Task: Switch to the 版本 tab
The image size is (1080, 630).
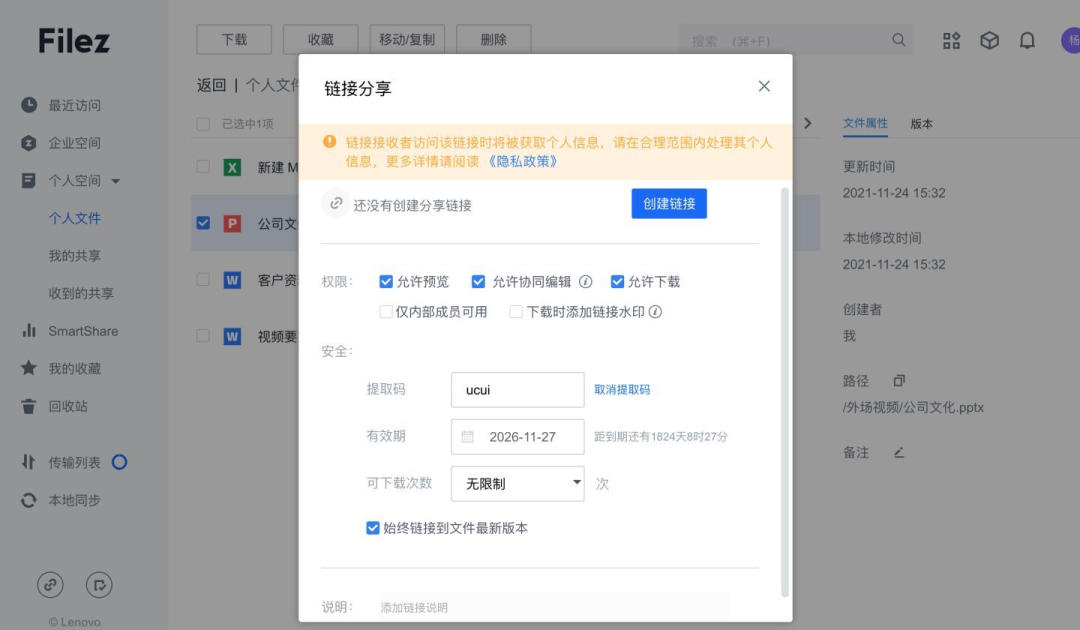Action: [921, 124]
